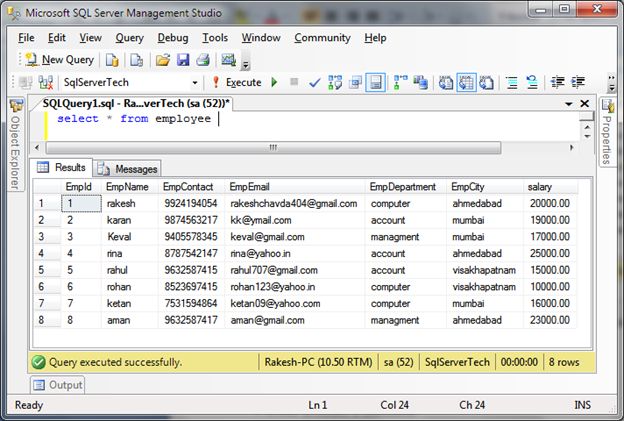
Task: Open the Output panel tab
Action: tap(58, 385)
